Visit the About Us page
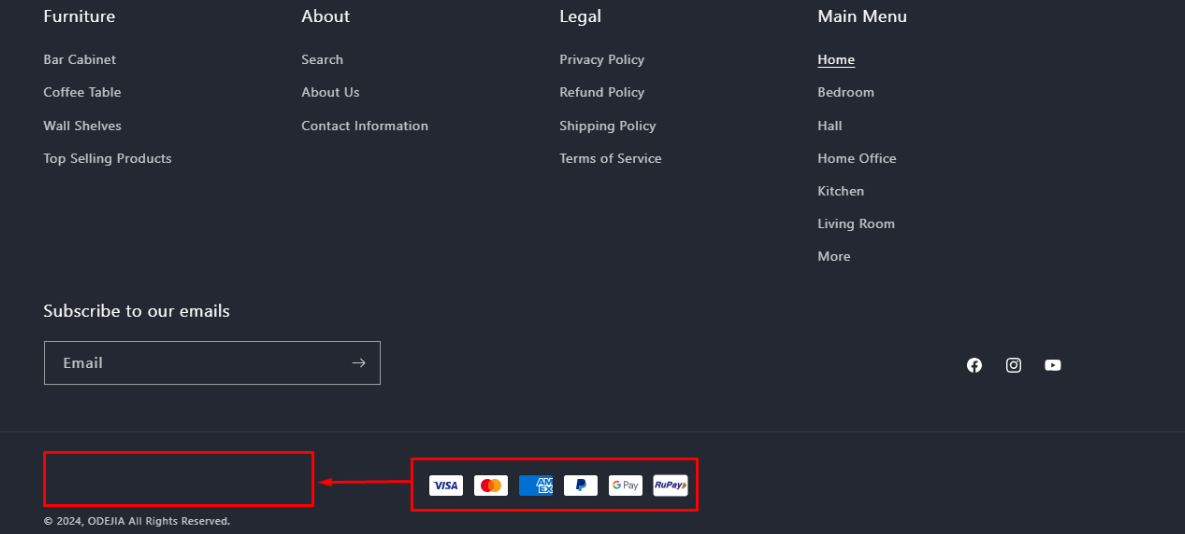Screen dimensions: 1185x534 click(x=330, y=92)
